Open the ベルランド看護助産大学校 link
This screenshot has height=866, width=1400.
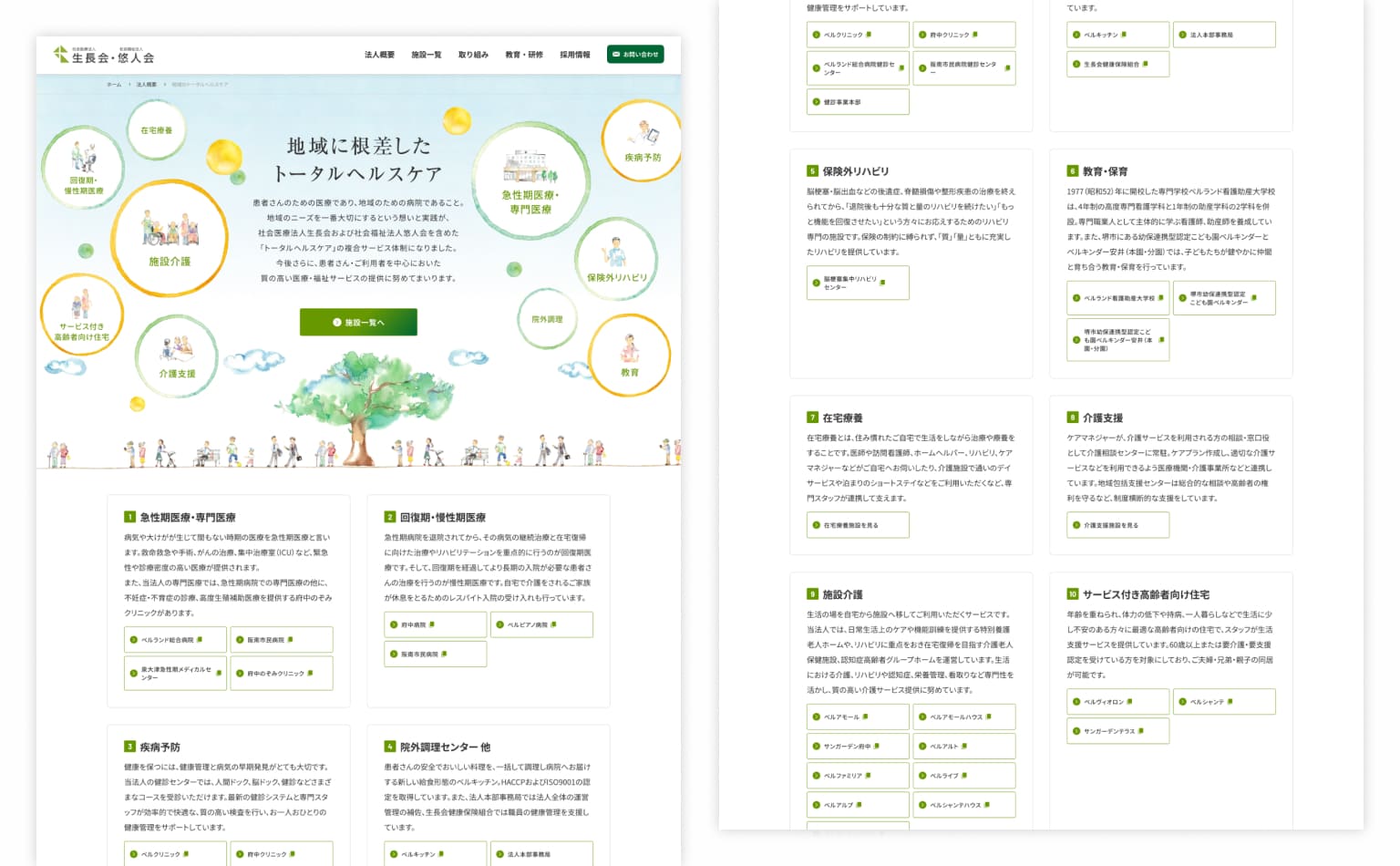(x=1117, y=298)
